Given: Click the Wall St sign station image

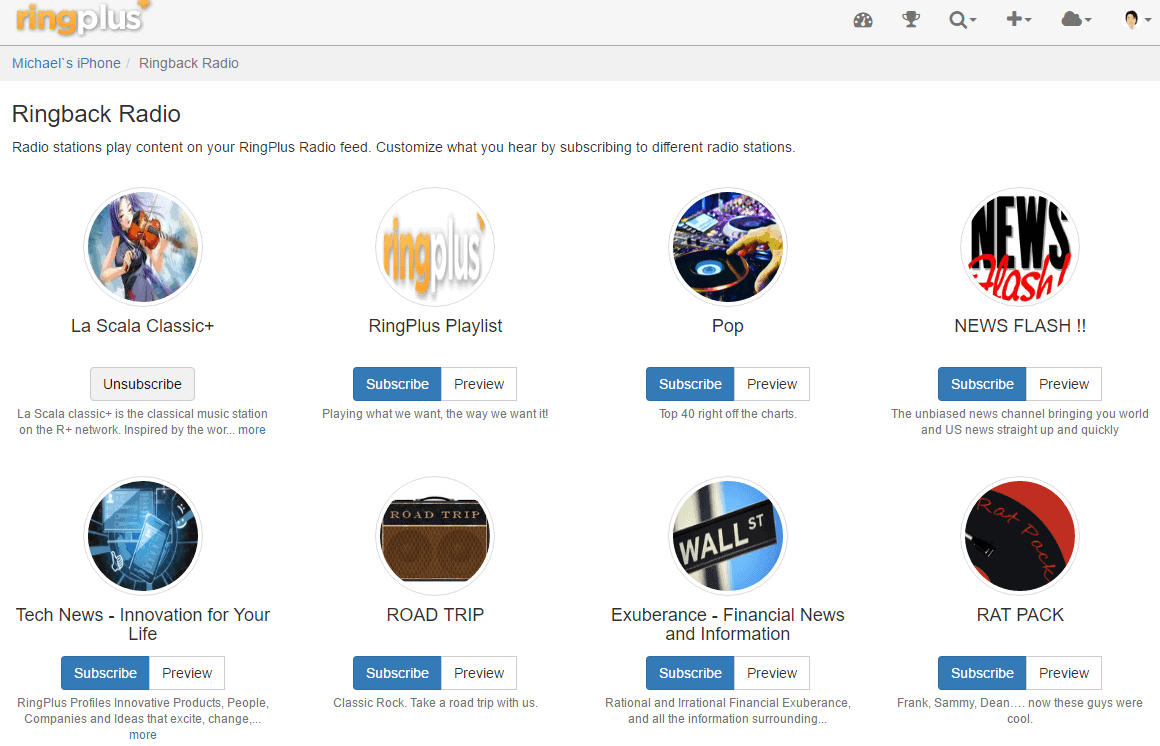Looking at the screenshot, I should (728, 536).
